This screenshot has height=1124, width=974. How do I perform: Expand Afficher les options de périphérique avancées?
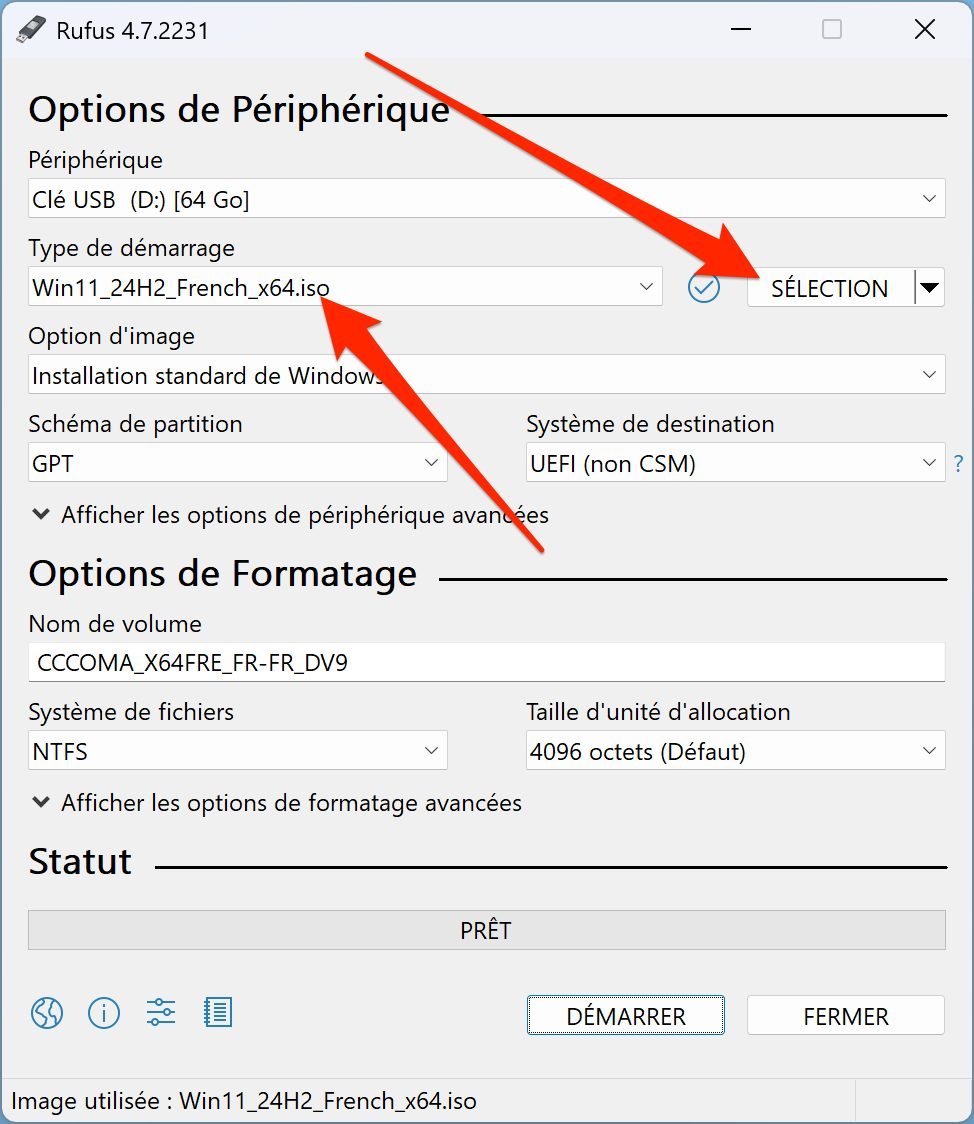coord(290,515)
